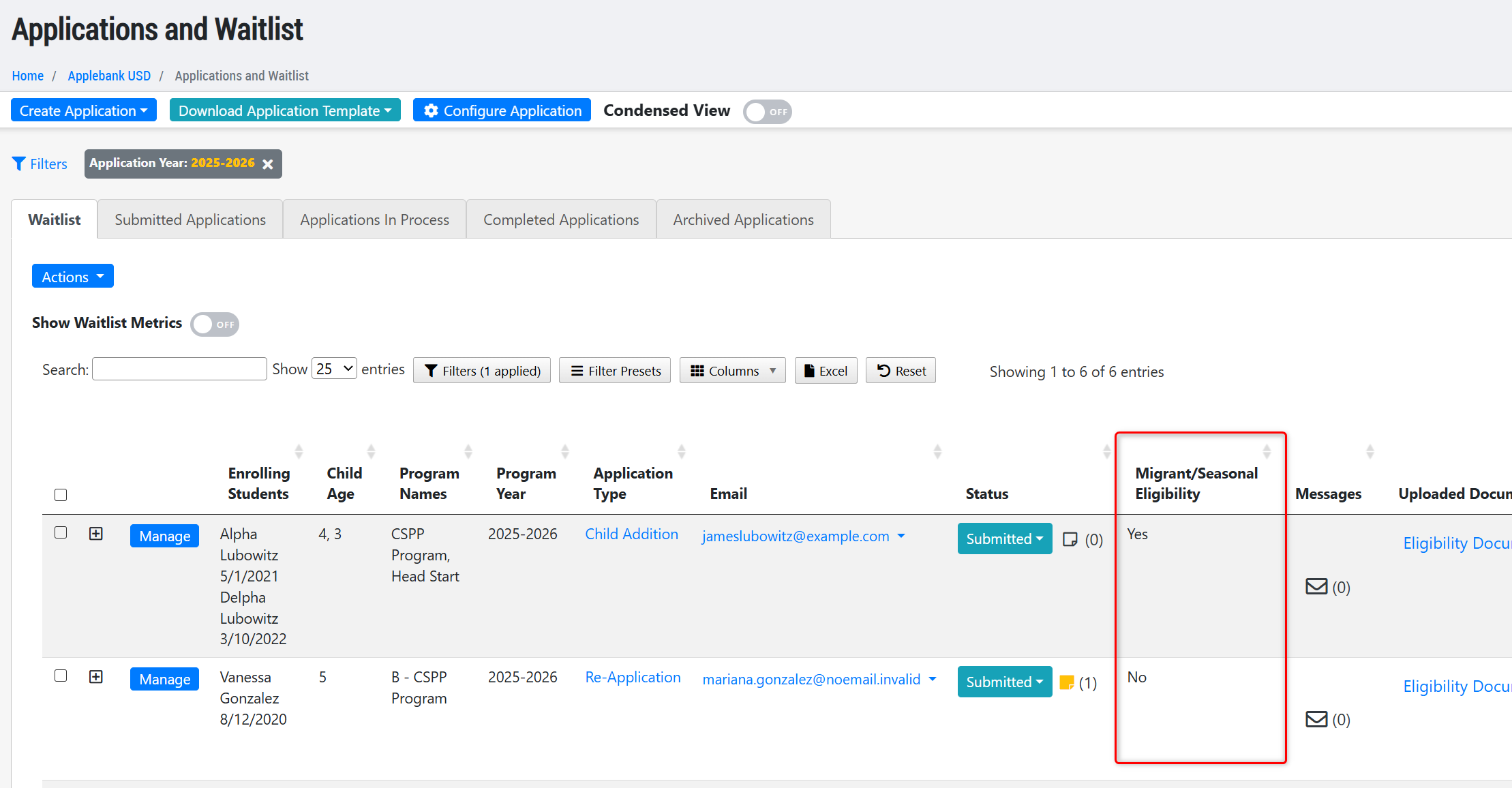Image resolution: width=1512 pixels, height=788 pixels.
Task: Open messages envelope in Alpha Lubowitz row
Action: click(1316, 587)
